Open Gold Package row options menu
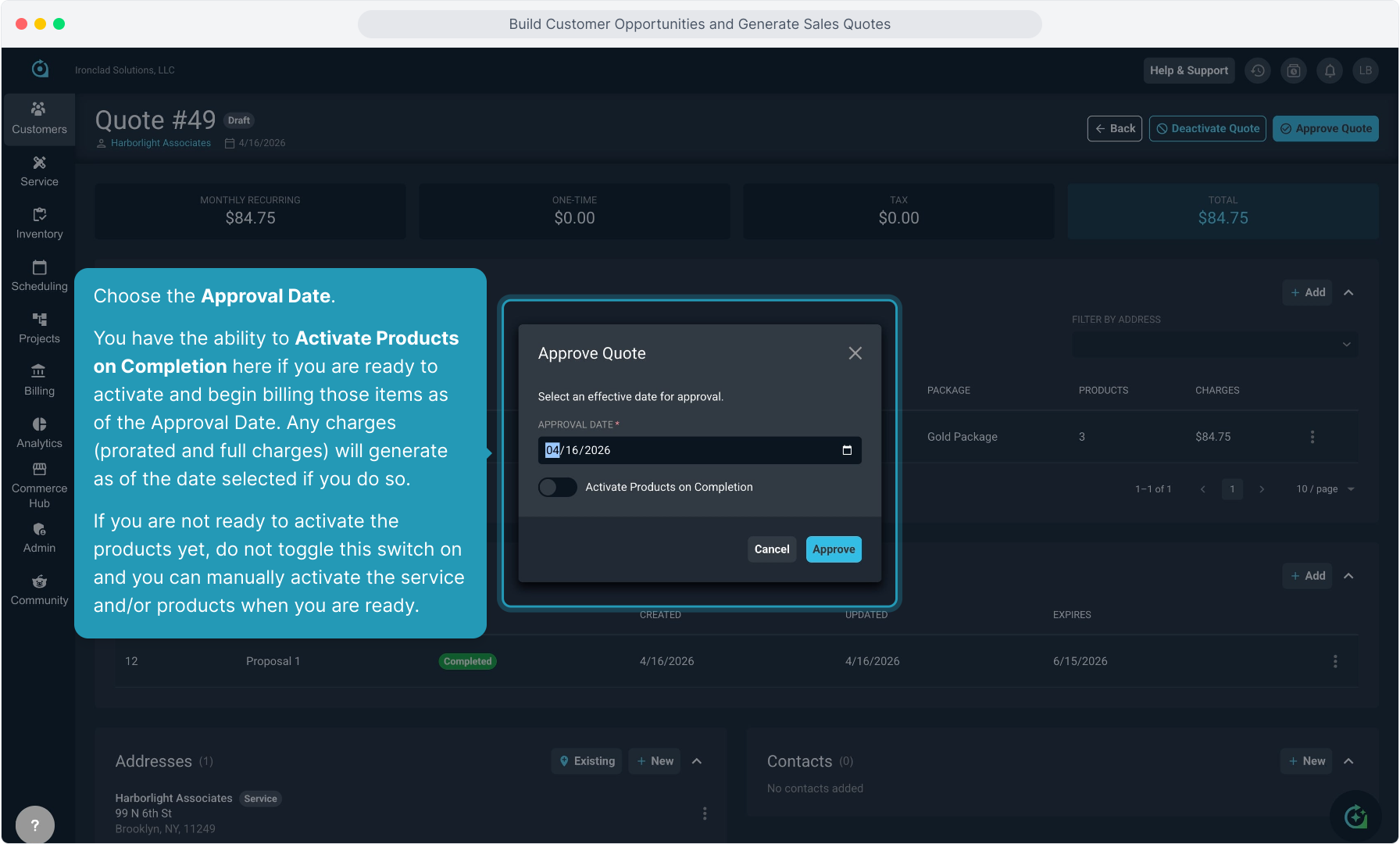This screenshot has width=1400, height=844. tap(1312, 437)
